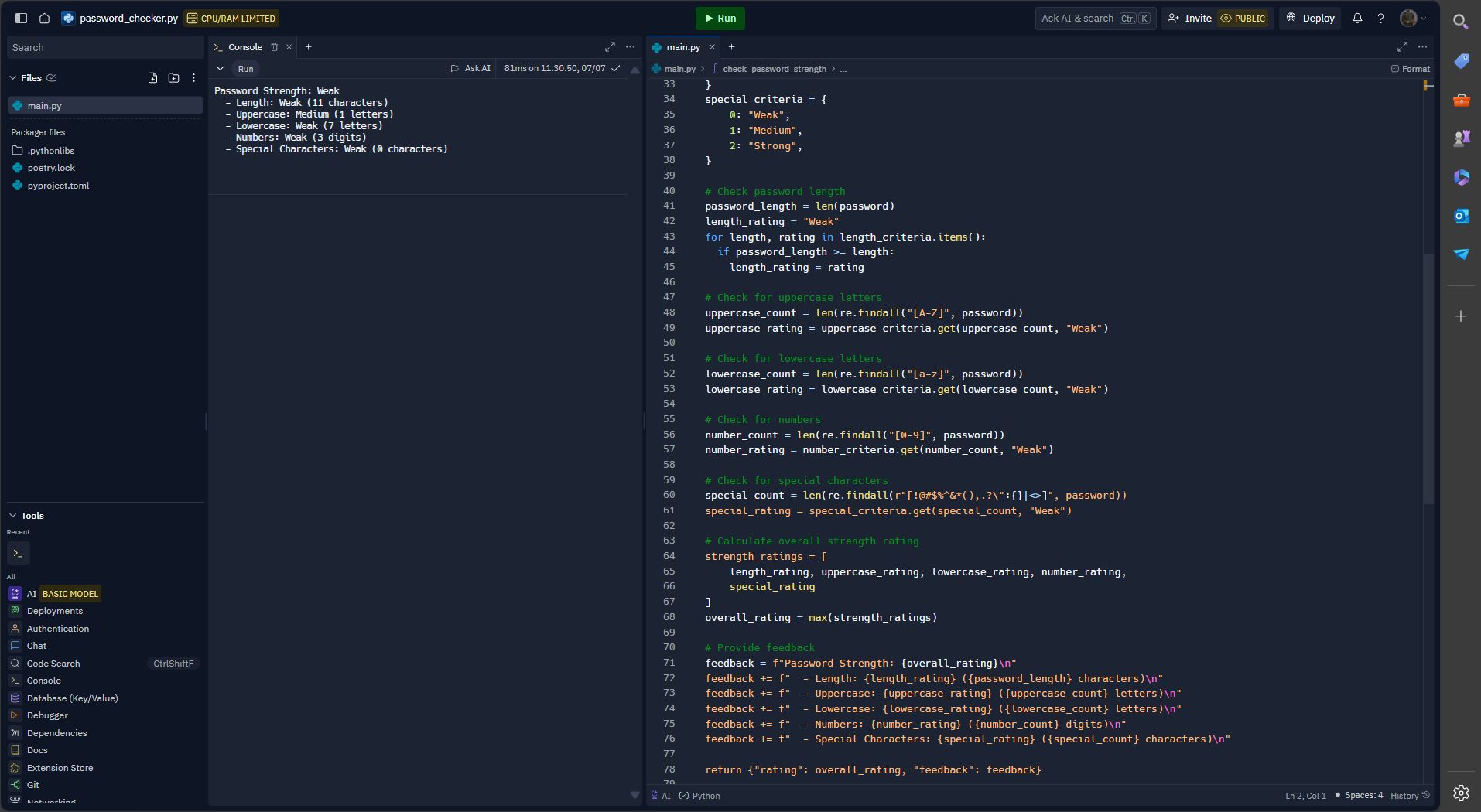The height and width of the screenshot is (812, 1481).
Task: Open notifications bell icon
Action: pyautogui.click(x=1357, y=19)
